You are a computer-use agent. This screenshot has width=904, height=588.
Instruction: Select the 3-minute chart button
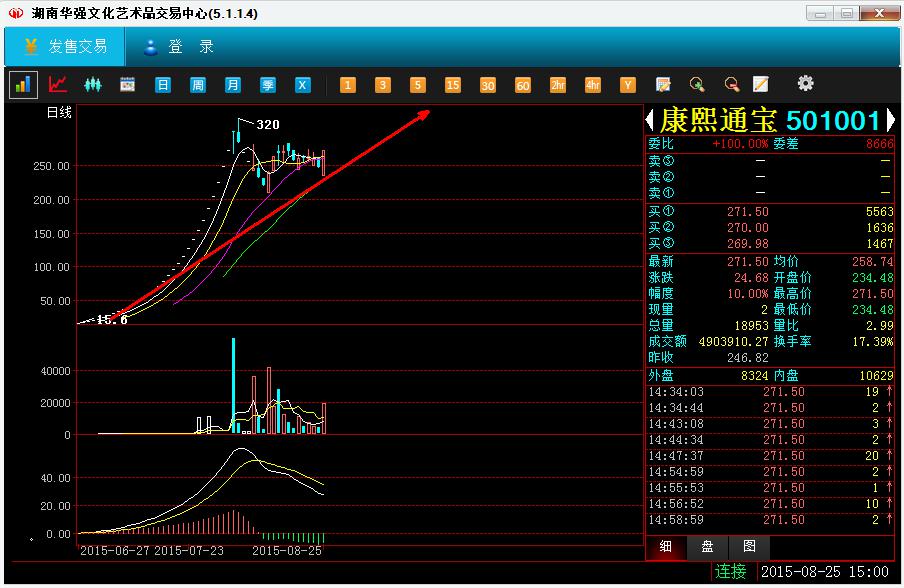pos(382,85)
